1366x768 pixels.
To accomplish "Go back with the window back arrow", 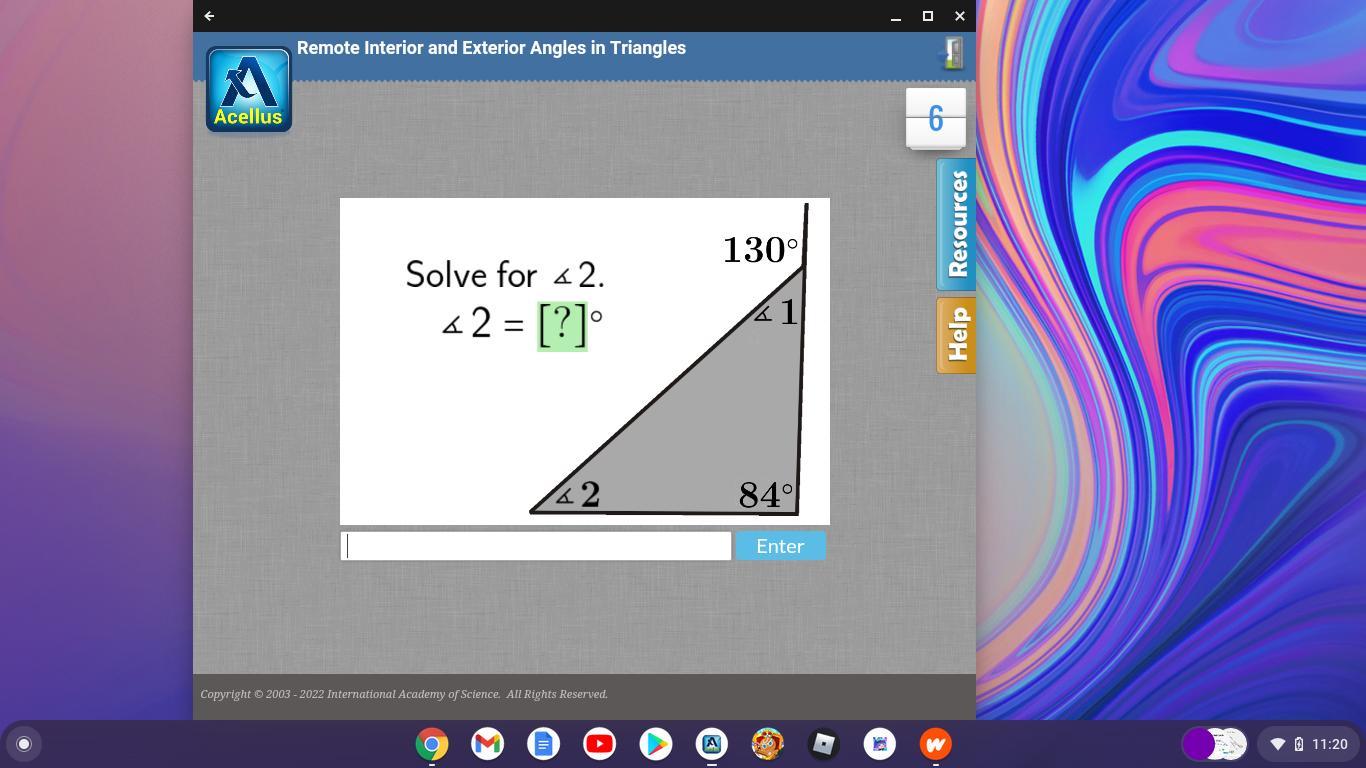I will (x=209, y=16).
